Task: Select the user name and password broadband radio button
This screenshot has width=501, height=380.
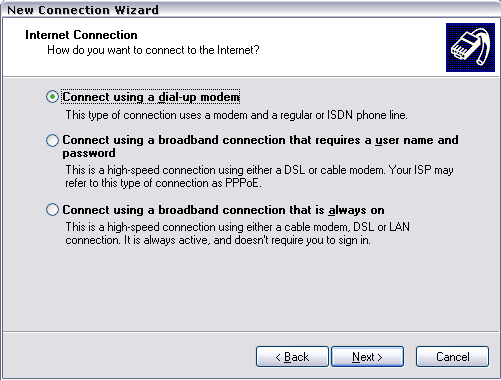Action: click(52, 140)
